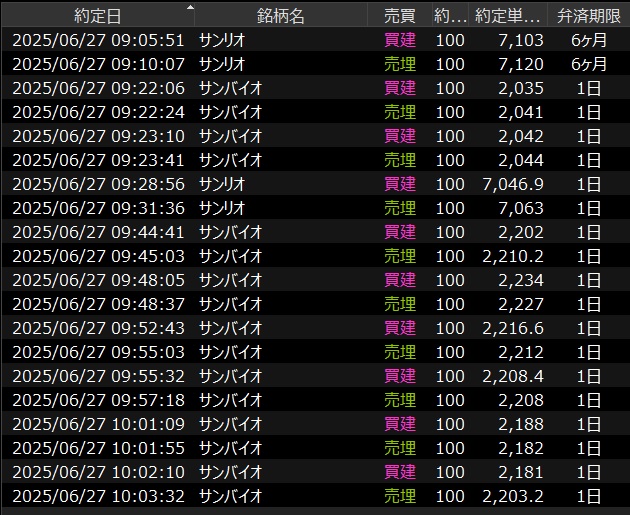Select the 09:45:03 timestamp cell
This screenshot has height=515, width=630.
point(98,256)
